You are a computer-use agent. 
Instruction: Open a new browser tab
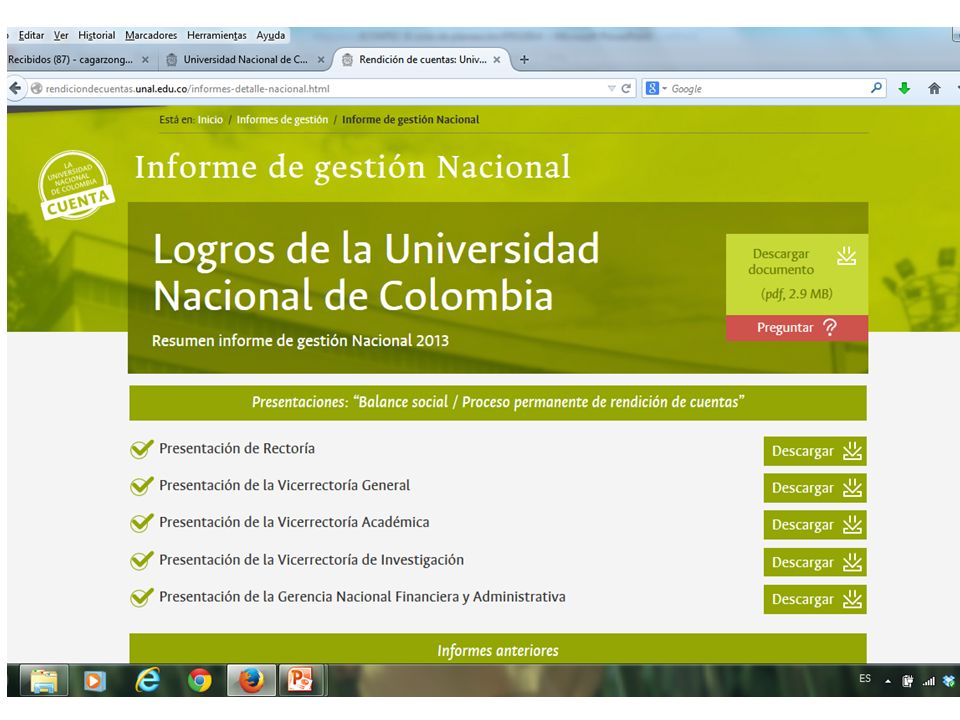point(524,59)
